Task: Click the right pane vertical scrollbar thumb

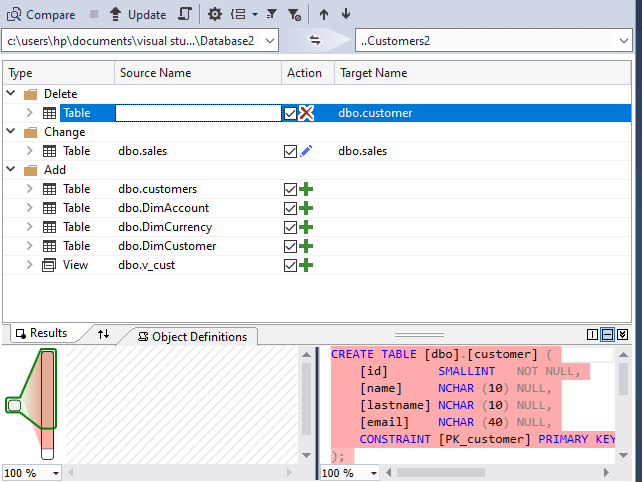Action: pos(623,379)
